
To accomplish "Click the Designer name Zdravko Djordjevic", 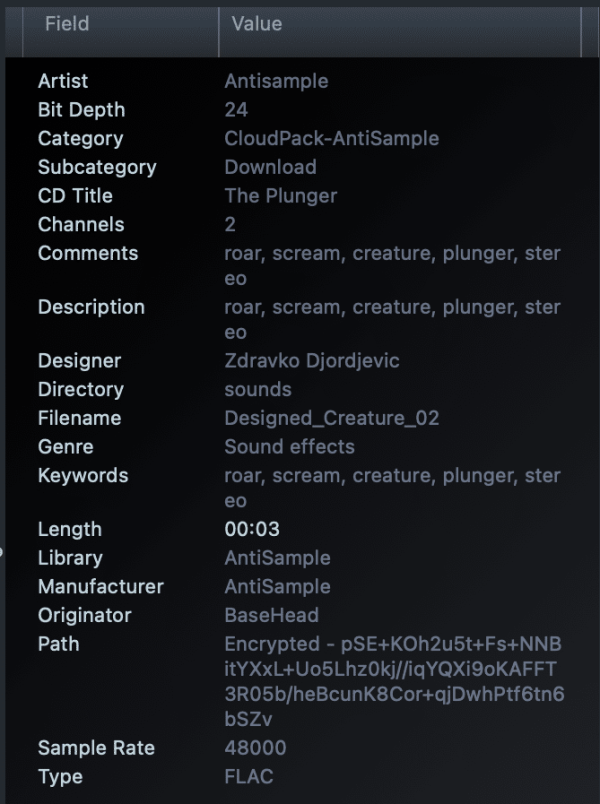I will 312,360.
